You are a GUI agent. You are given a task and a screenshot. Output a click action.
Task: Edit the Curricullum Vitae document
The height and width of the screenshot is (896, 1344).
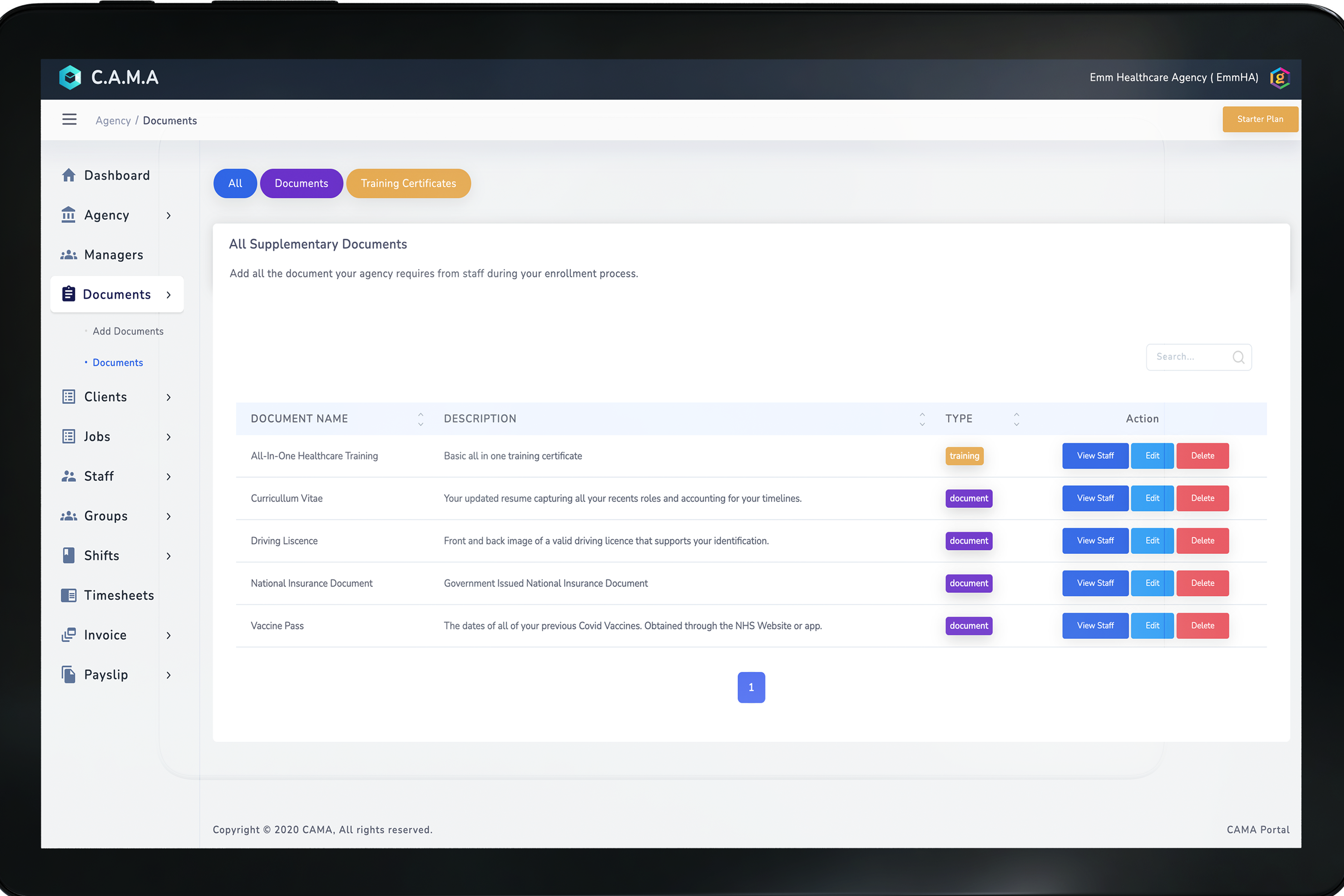[1152, 498]
